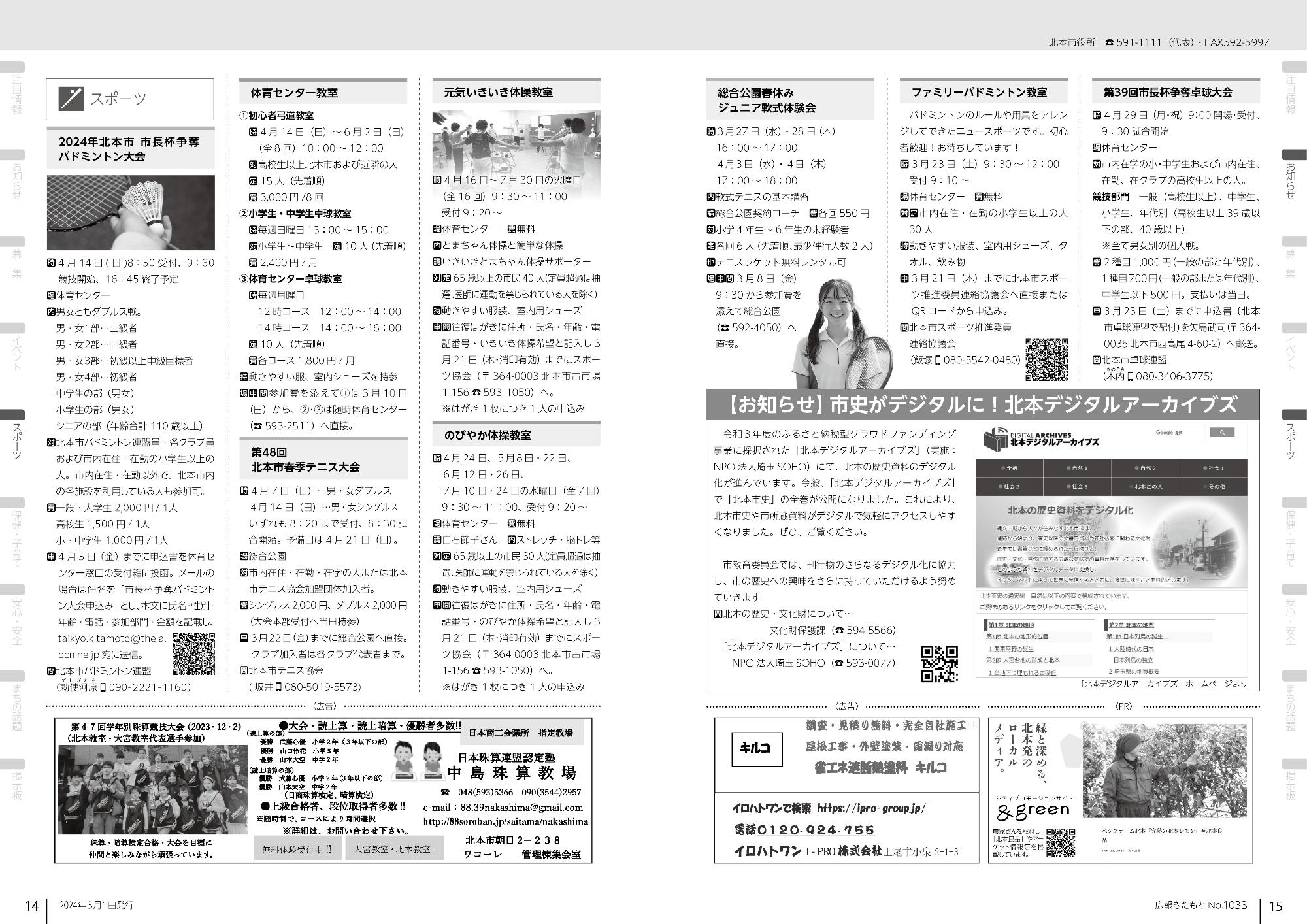The width and height of the screenshot is (1307, 924).
Task: Click the ①初心者弓道教室 subheading
Action: [x=276, y=116]
